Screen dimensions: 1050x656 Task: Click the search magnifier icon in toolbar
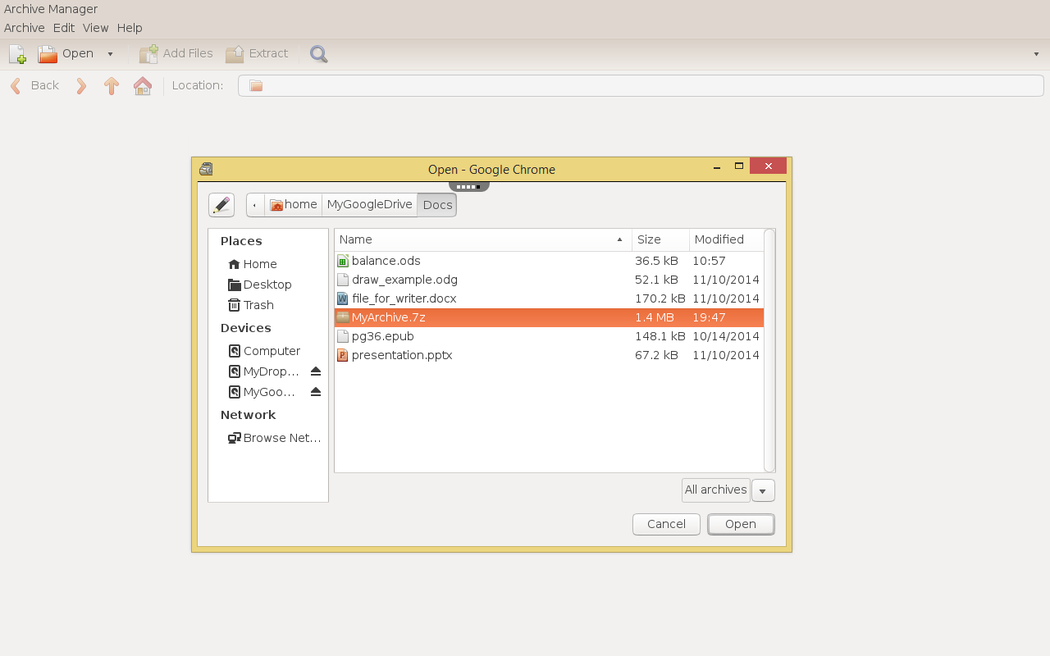(318, 54)
